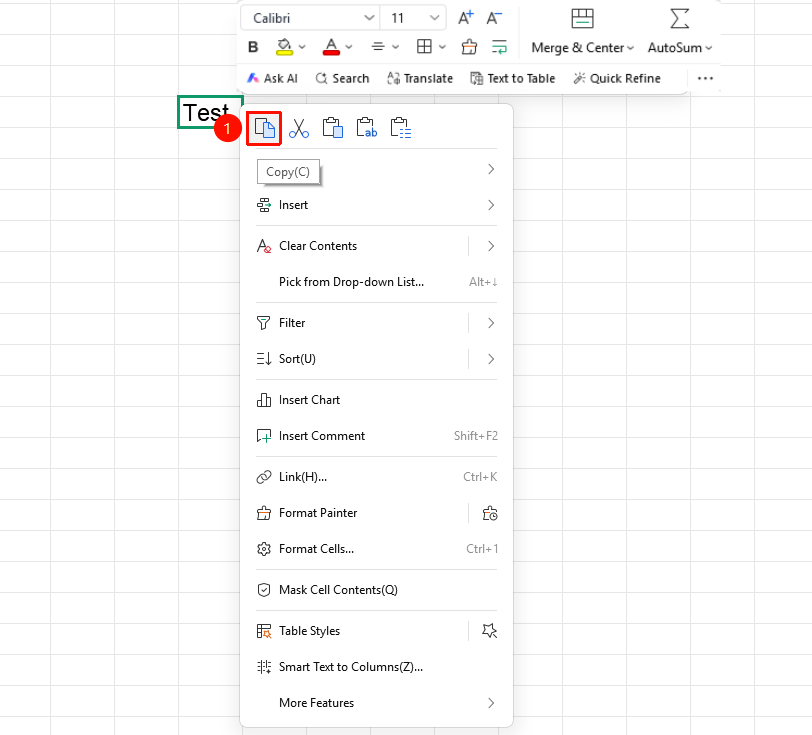Screen dimensions: 812x735
Task: Toggle bold formatting
Action: coord(253,47)
